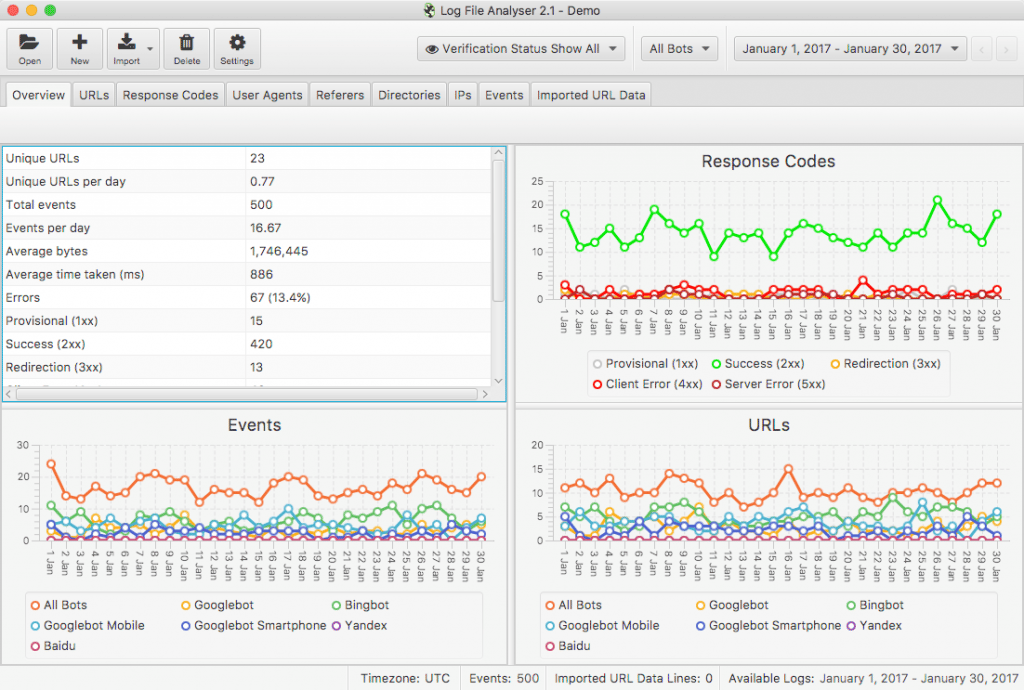Viewport: 1024px width, 690px height.
Task: Go to previous date range arrow
Action: pyautogui.click(x=982, y=49)
